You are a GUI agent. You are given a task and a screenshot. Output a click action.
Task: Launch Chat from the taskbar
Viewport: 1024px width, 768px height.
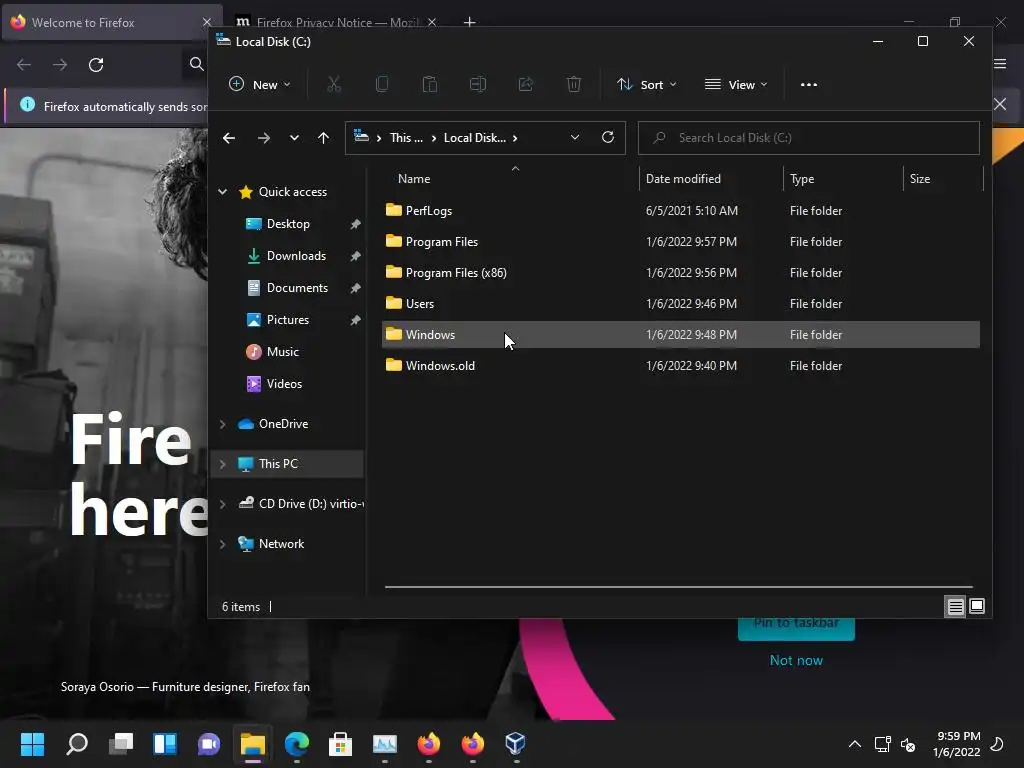tap(209, 744)
